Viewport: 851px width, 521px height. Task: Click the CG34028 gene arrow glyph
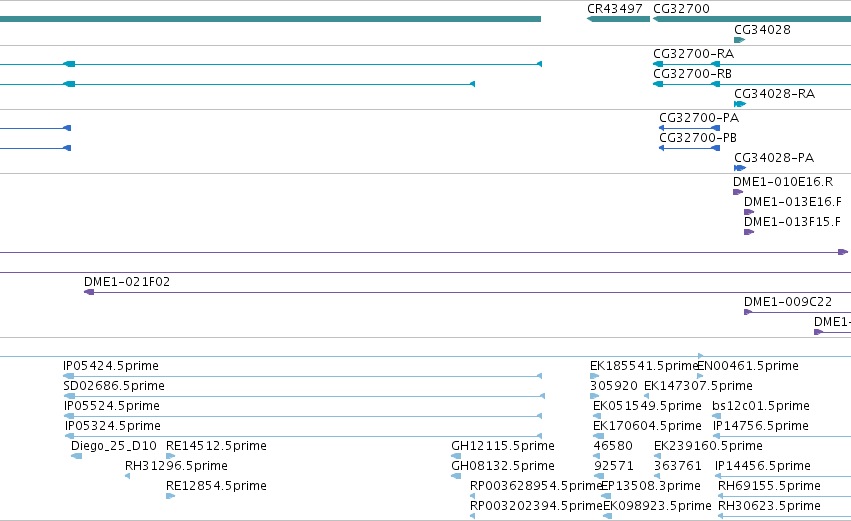(x=739, y=40)
